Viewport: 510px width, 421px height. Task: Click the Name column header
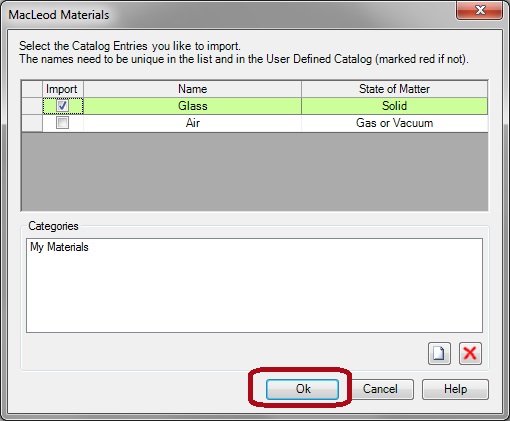[x=192, y=89]
